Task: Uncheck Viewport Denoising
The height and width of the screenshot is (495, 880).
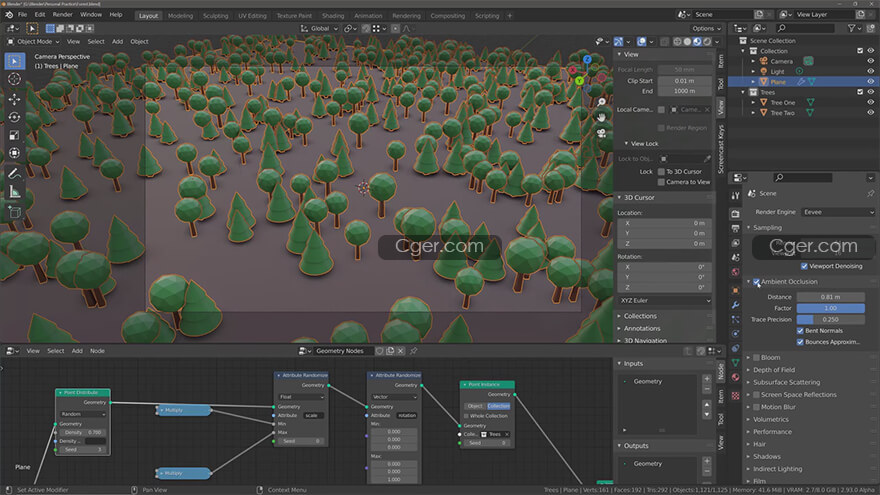Action: coord(804,266)
